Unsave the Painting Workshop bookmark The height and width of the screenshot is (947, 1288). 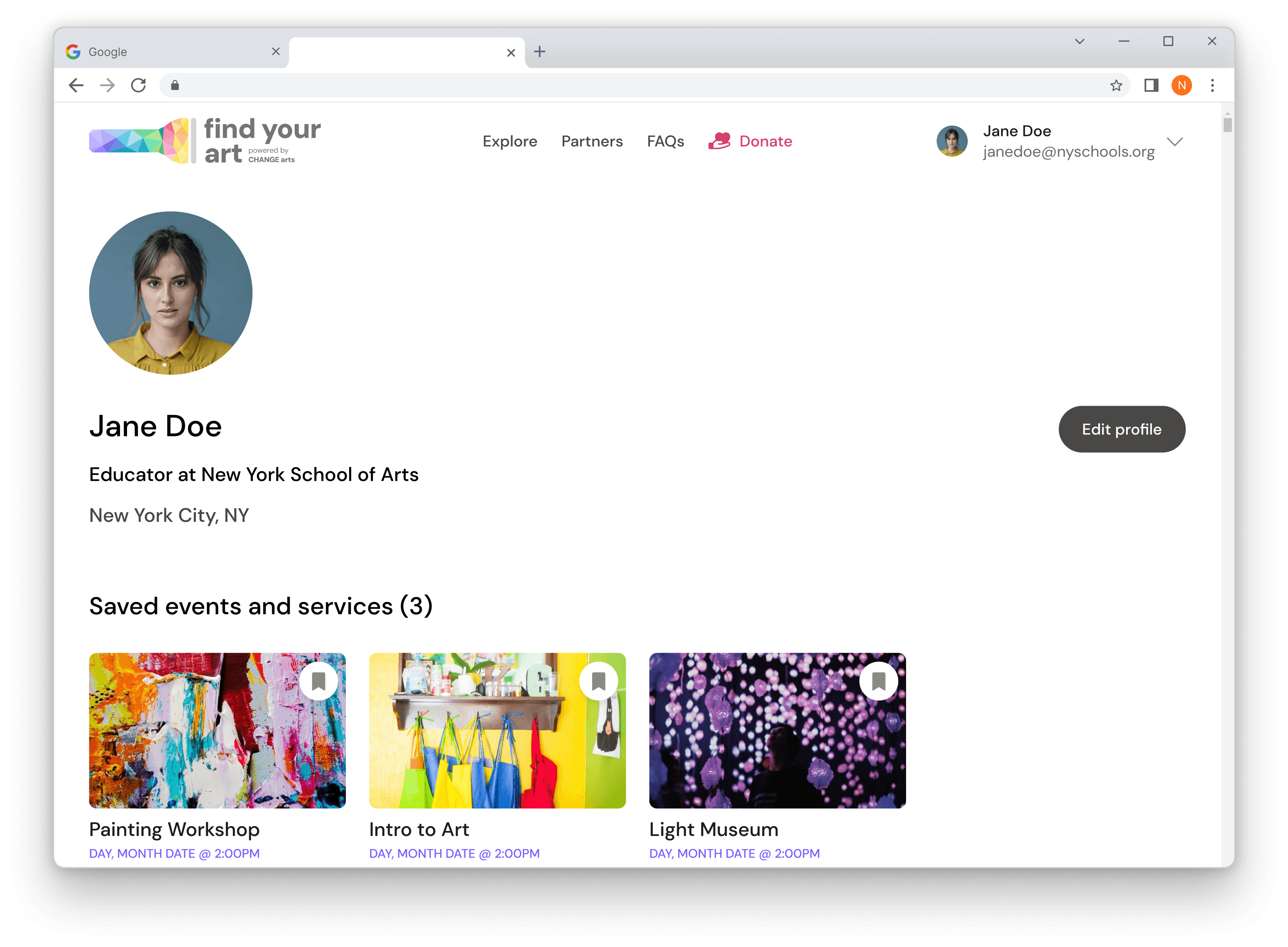coord(318,681)
